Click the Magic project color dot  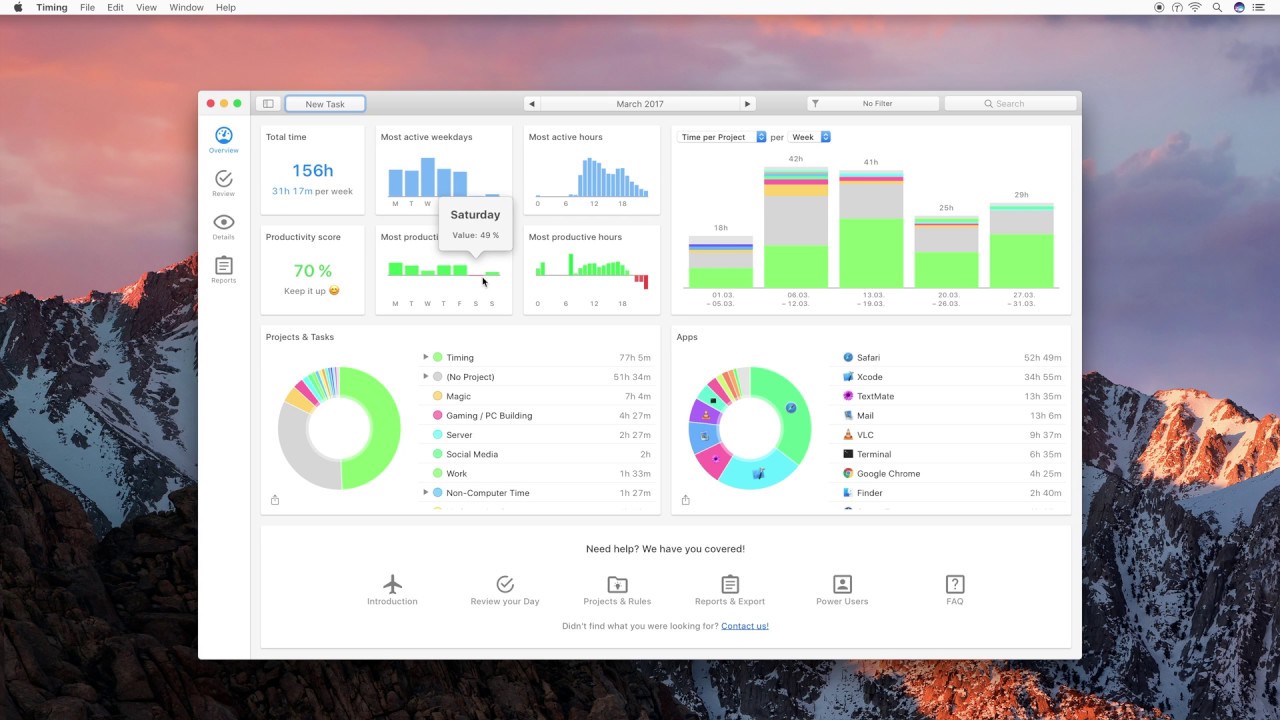[437, 396]
